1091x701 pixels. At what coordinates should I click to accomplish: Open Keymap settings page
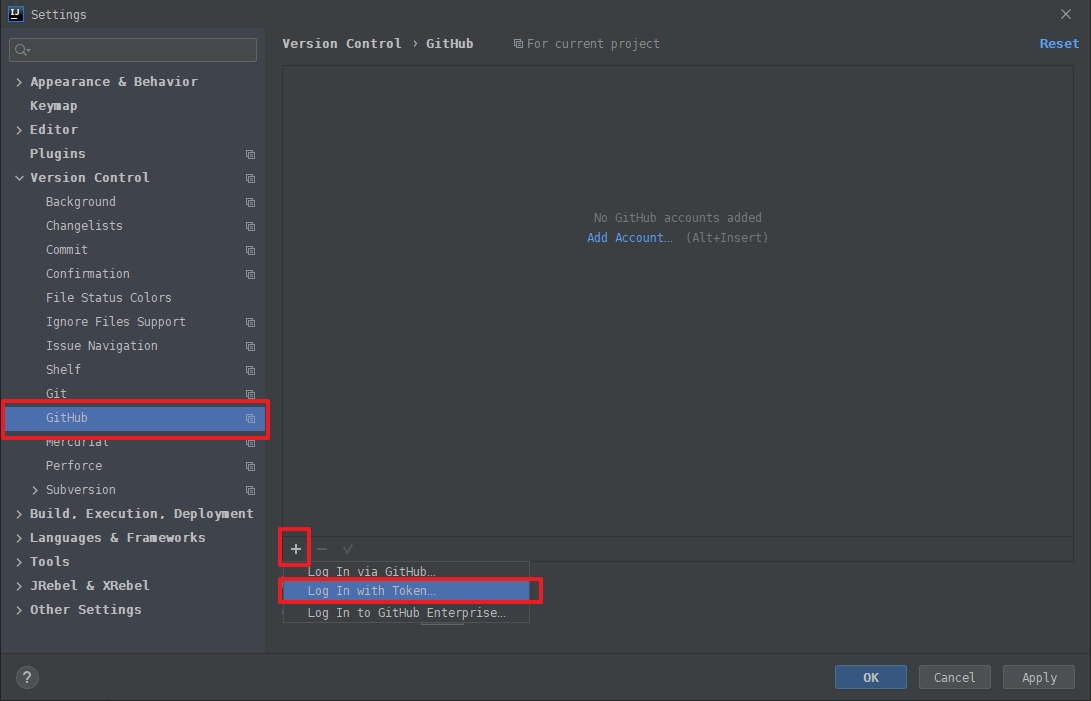pos(54,106)
